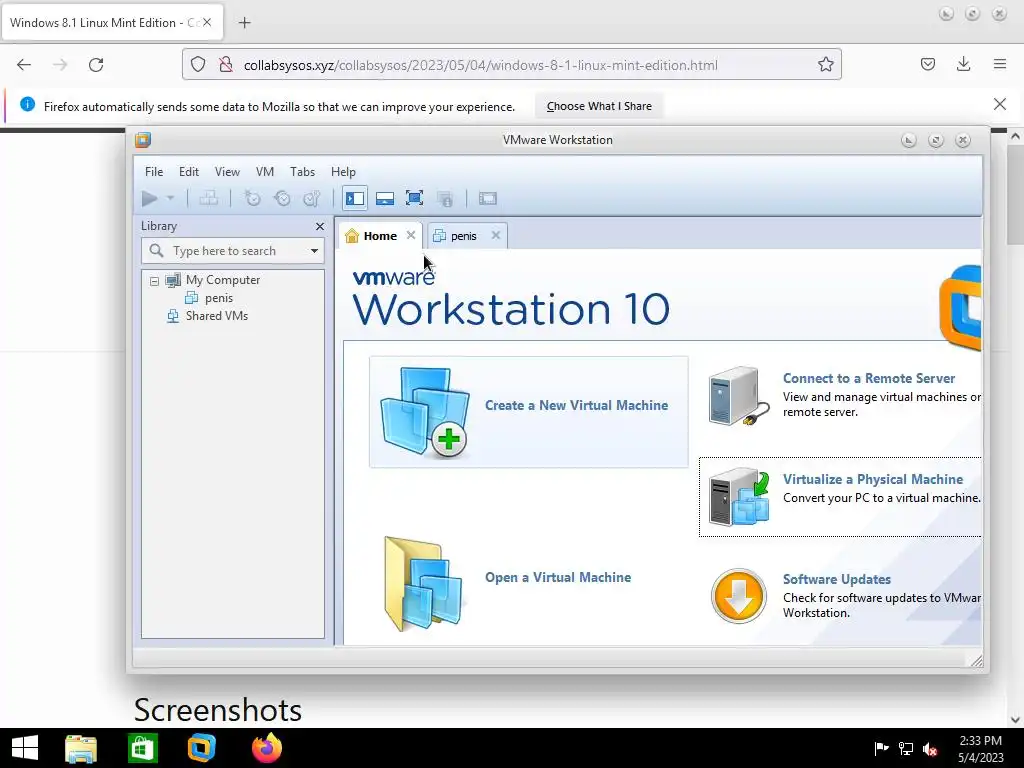This screenshot has height=768, width=1024.
Task: Open the Store icon on the taskbar
Action: click(142, 748)
